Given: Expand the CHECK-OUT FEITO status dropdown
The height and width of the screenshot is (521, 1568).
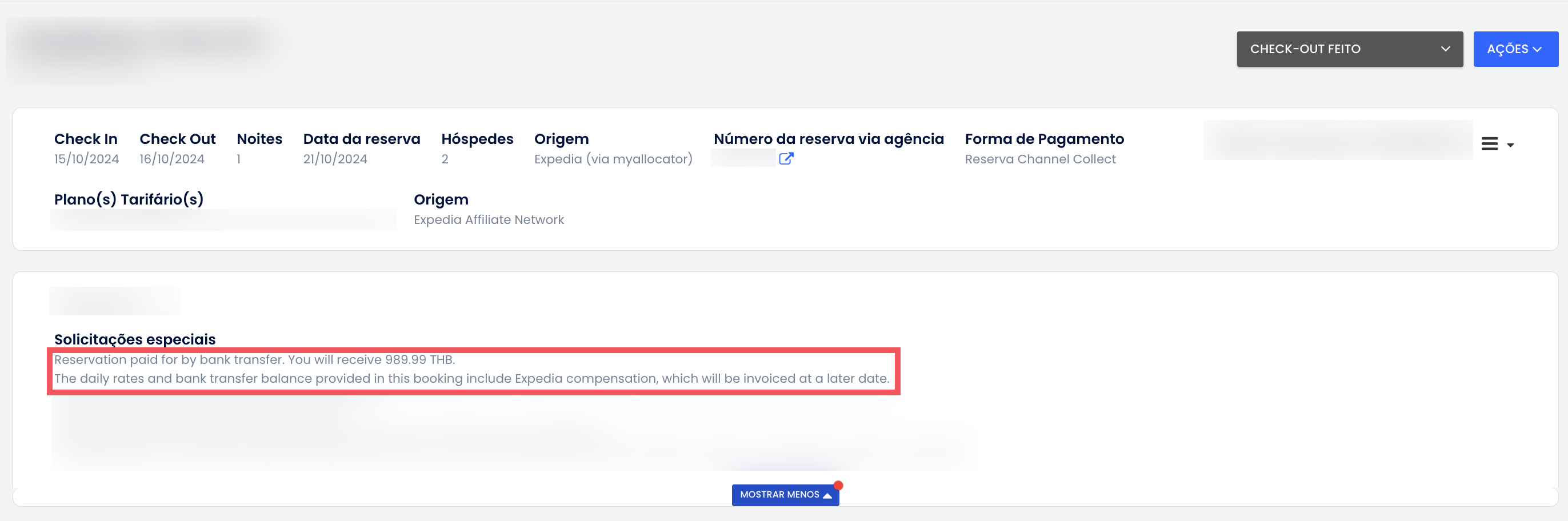Looking at the screenshot, I should tap(1350, 49).
